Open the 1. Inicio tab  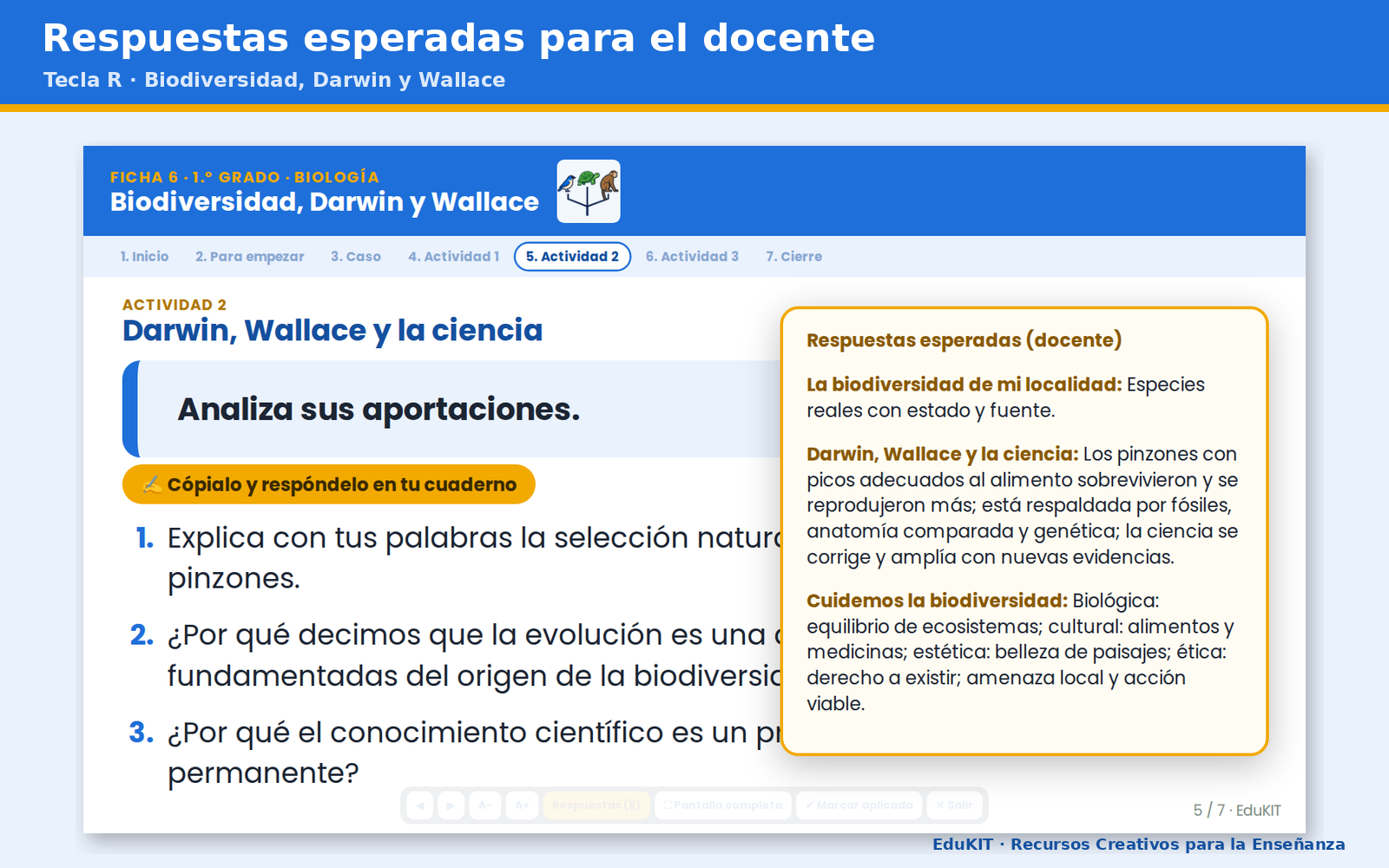pyautogui.click(x=144, y=257)
